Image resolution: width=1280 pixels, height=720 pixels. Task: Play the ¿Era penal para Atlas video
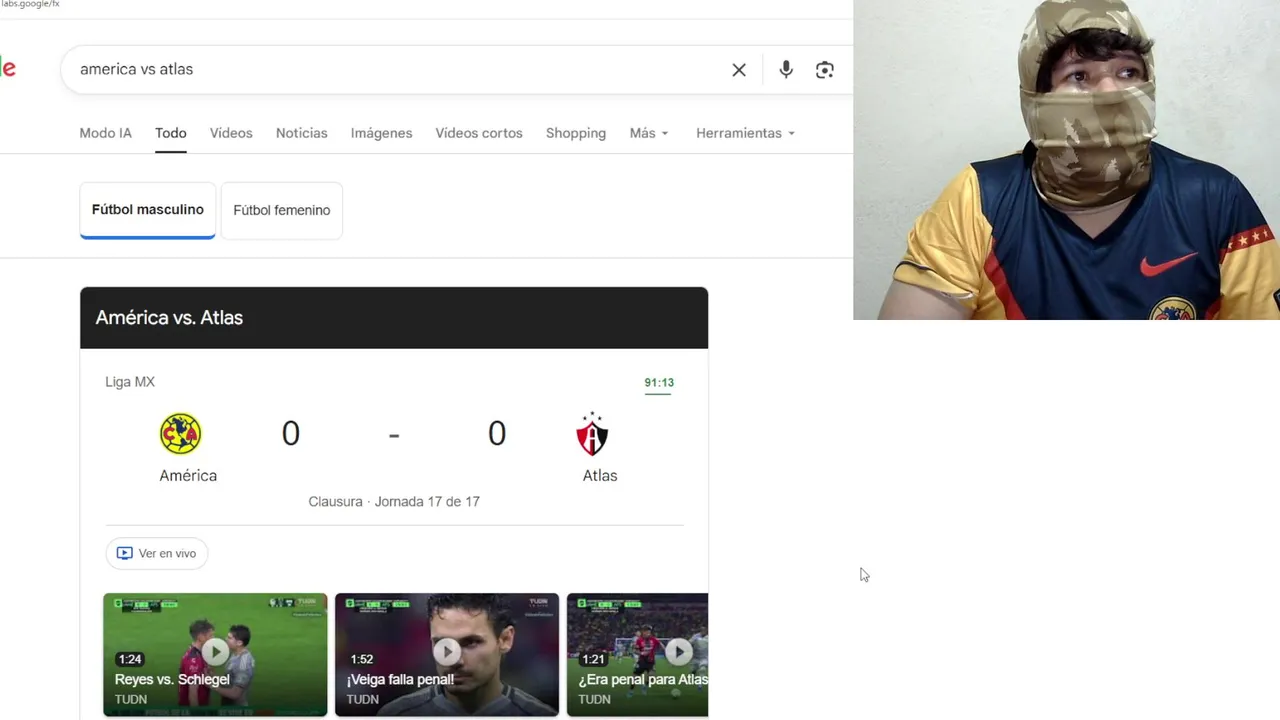pyautogui.click(x=637, y=655)
